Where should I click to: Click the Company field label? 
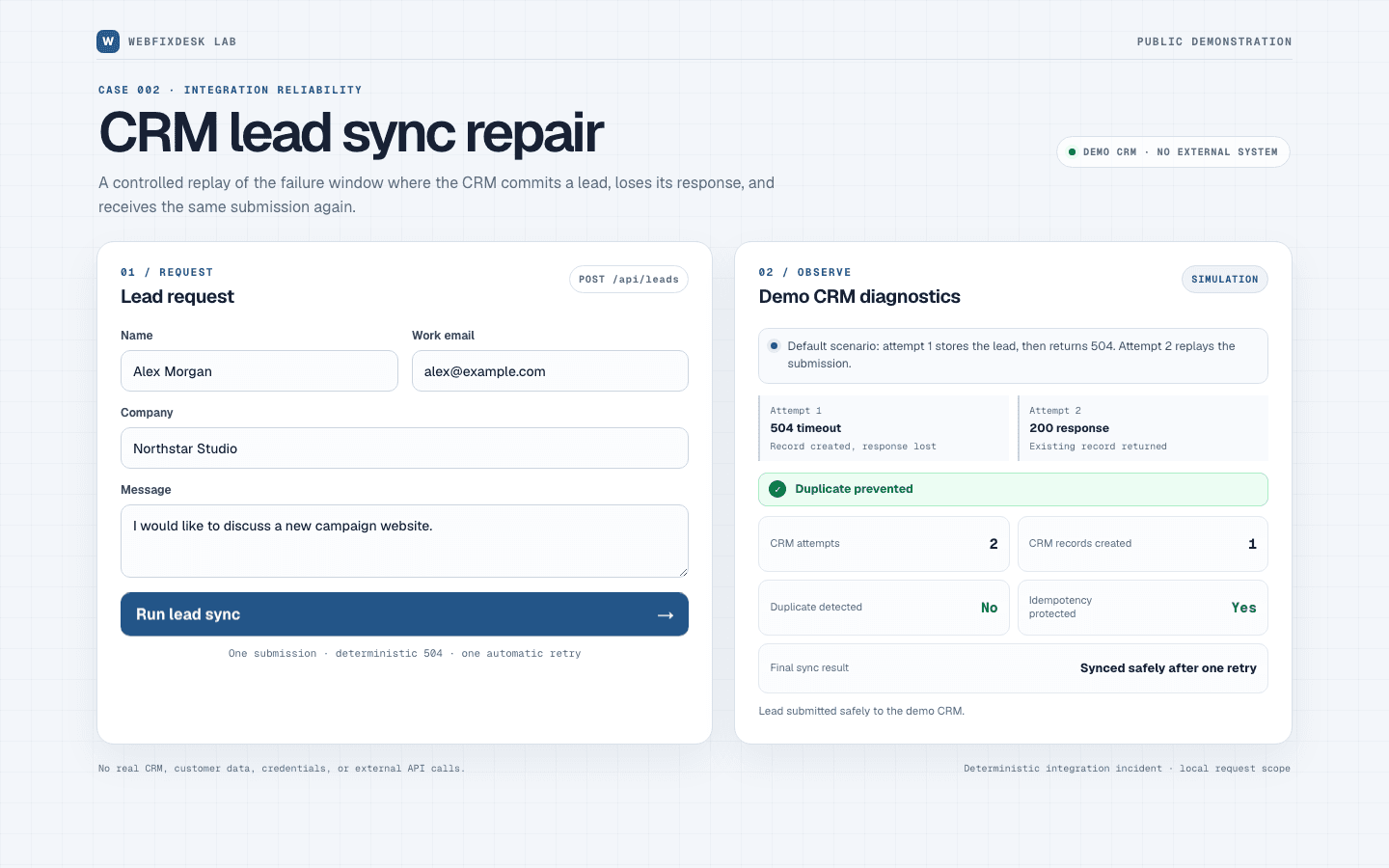pyautogui.click(x=147, y=413)
